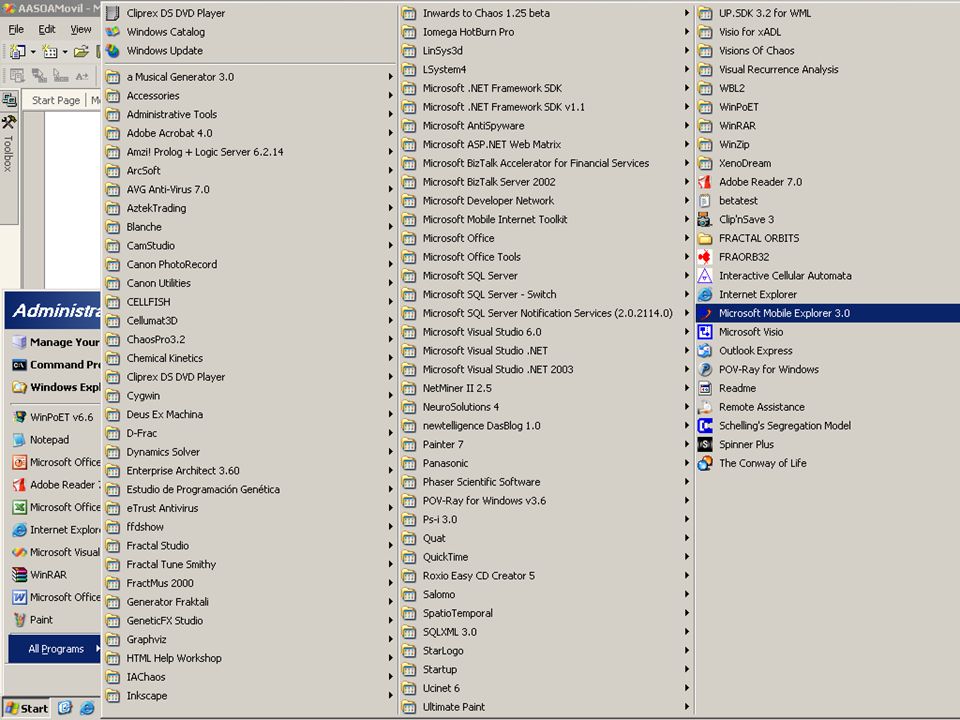Image resolution: width=960 pixels, height=720 pixels.
Task: Select the XenoDream folder
Action: point(828,163)
